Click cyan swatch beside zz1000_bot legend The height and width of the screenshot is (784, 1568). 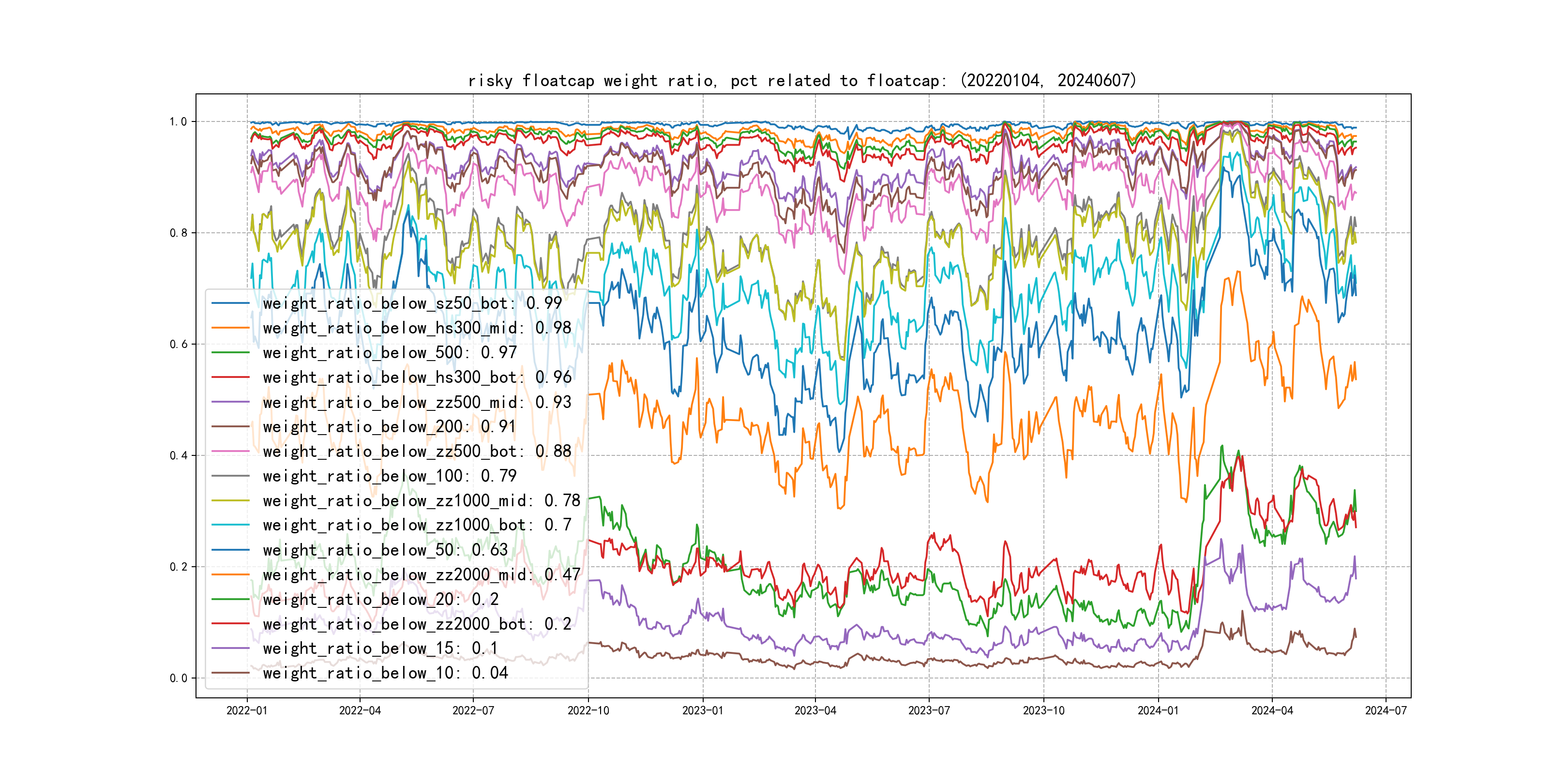(231, 525)
